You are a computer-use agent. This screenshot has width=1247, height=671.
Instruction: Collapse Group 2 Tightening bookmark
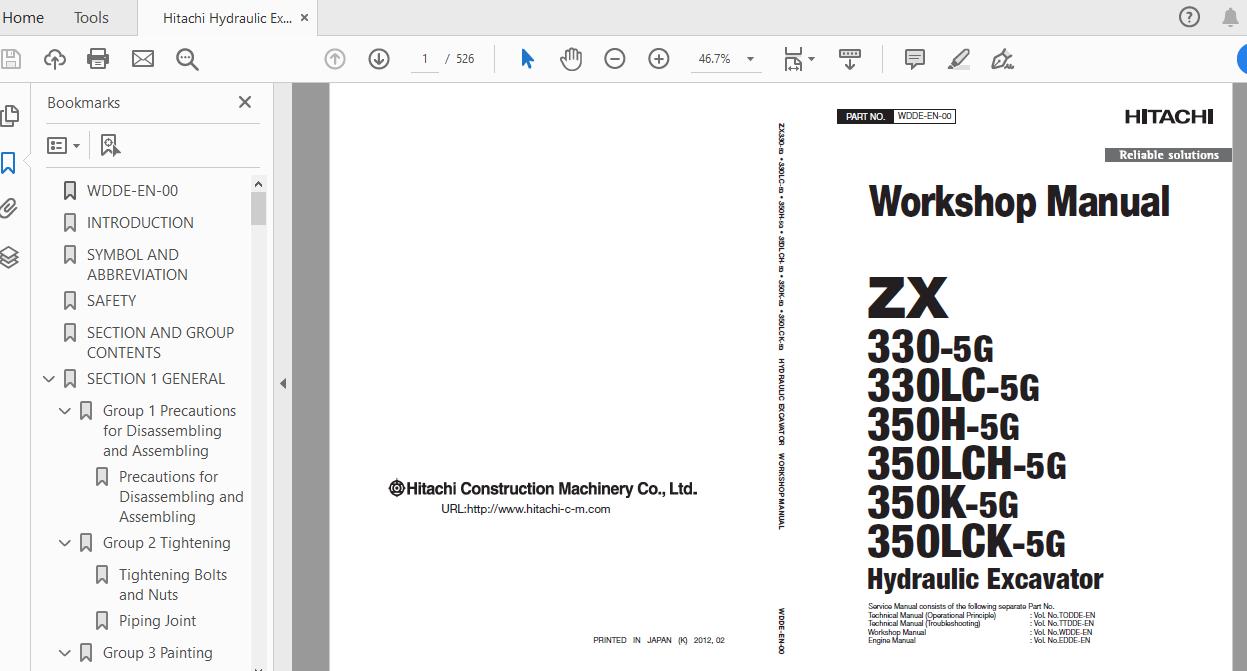tap(65, 543)
